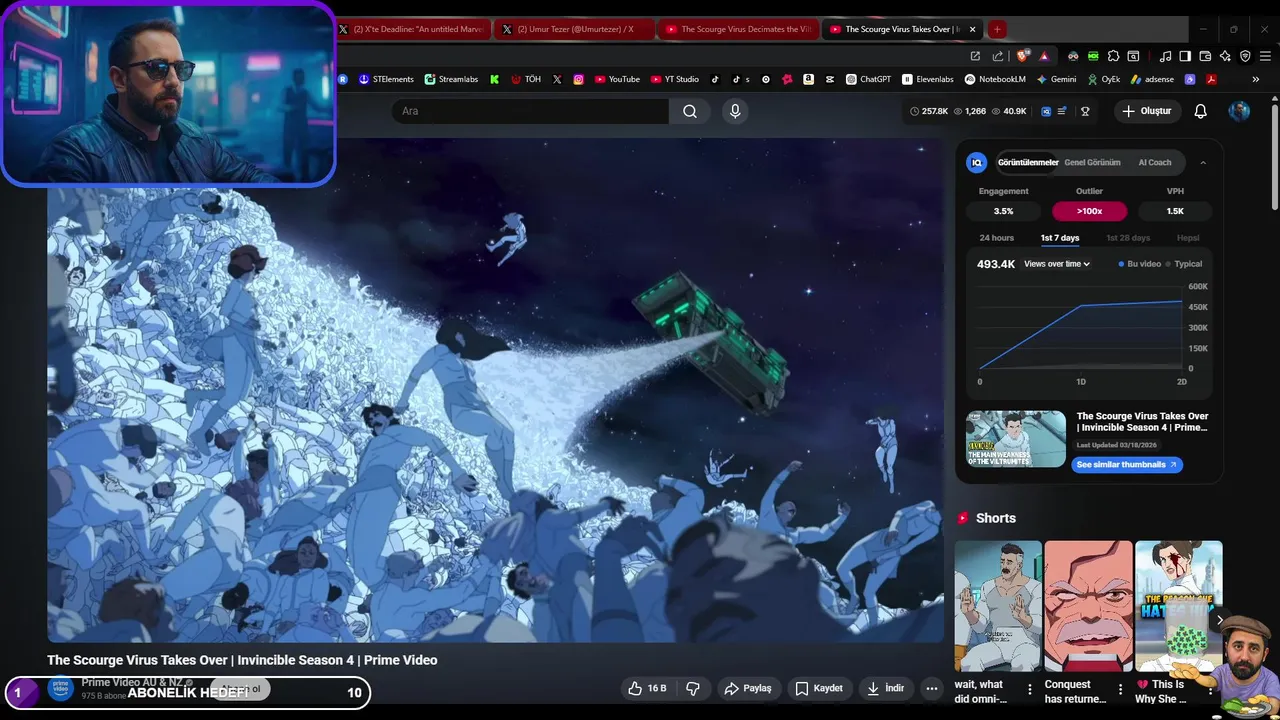Screen dimensions: 1280x720
Task: Click the Brave Rewards triangle icon
Action: [x=1044, y=56]
